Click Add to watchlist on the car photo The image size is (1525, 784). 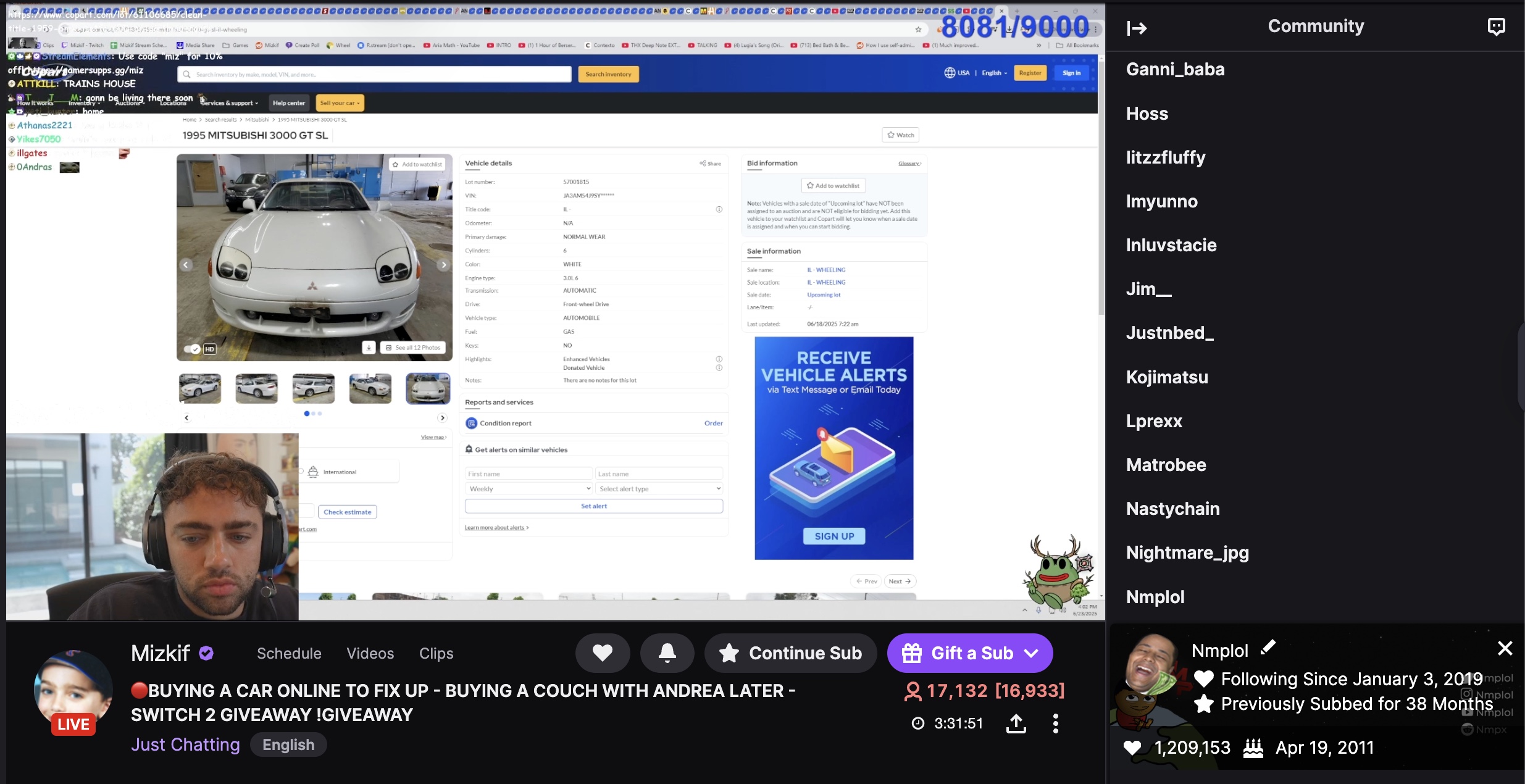(417, 164)
